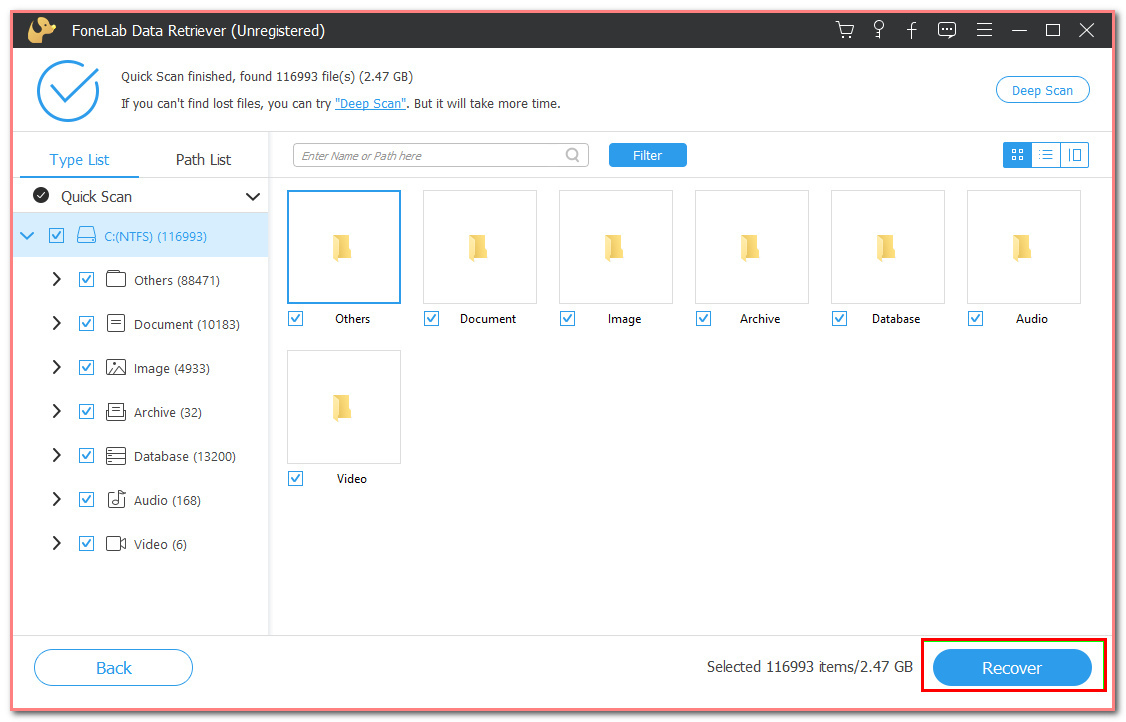
Task: Click the search magnifier icon
Action: tap(572, 155)
